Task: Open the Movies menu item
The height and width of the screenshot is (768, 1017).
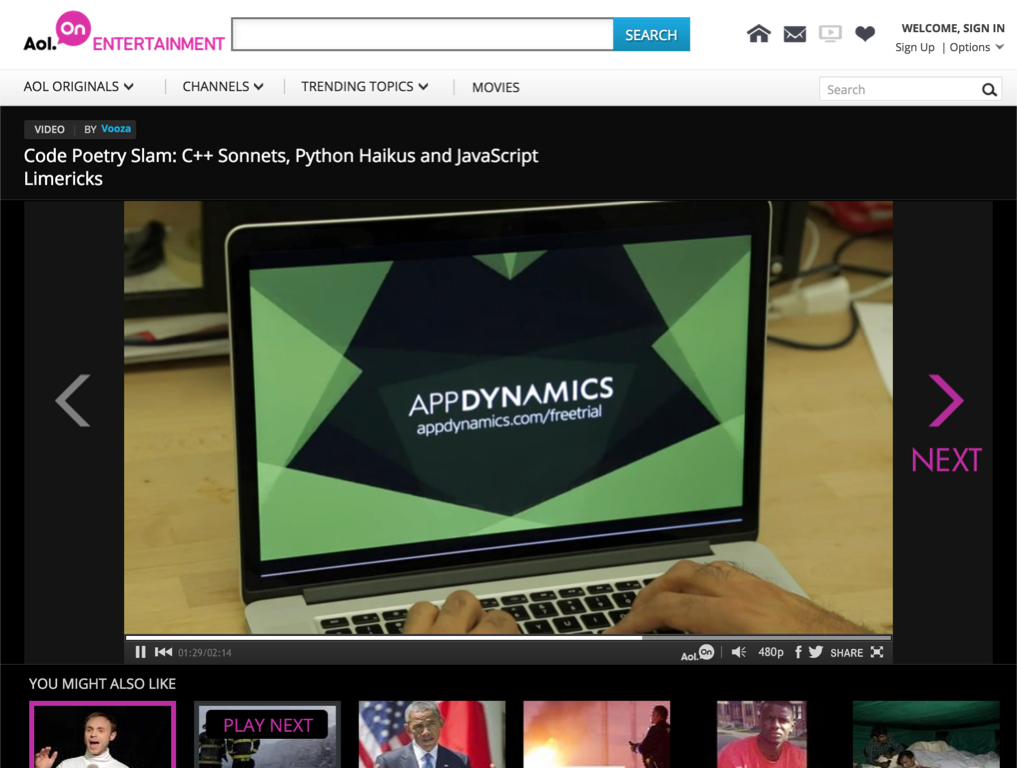Action: coord(496,88)
